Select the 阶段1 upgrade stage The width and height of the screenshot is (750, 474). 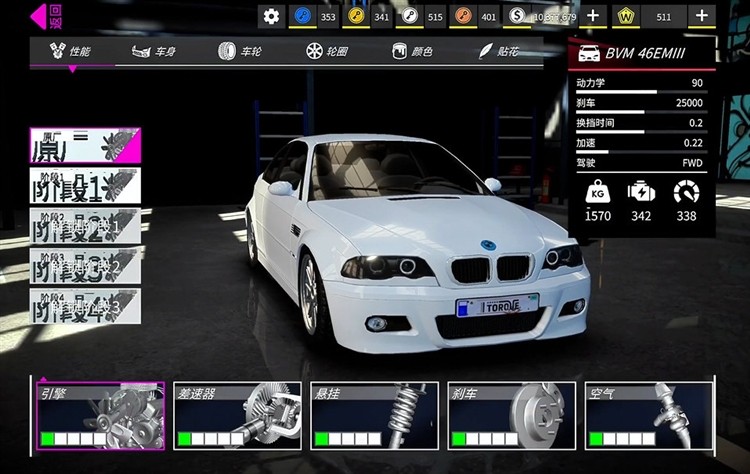pyautogui.click(x=85, y=186)
